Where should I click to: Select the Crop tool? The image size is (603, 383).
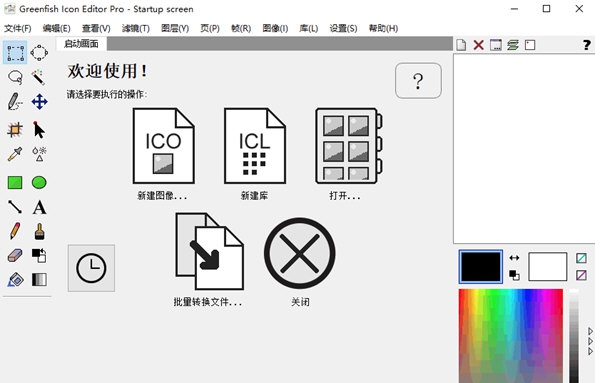coord(15,130)
